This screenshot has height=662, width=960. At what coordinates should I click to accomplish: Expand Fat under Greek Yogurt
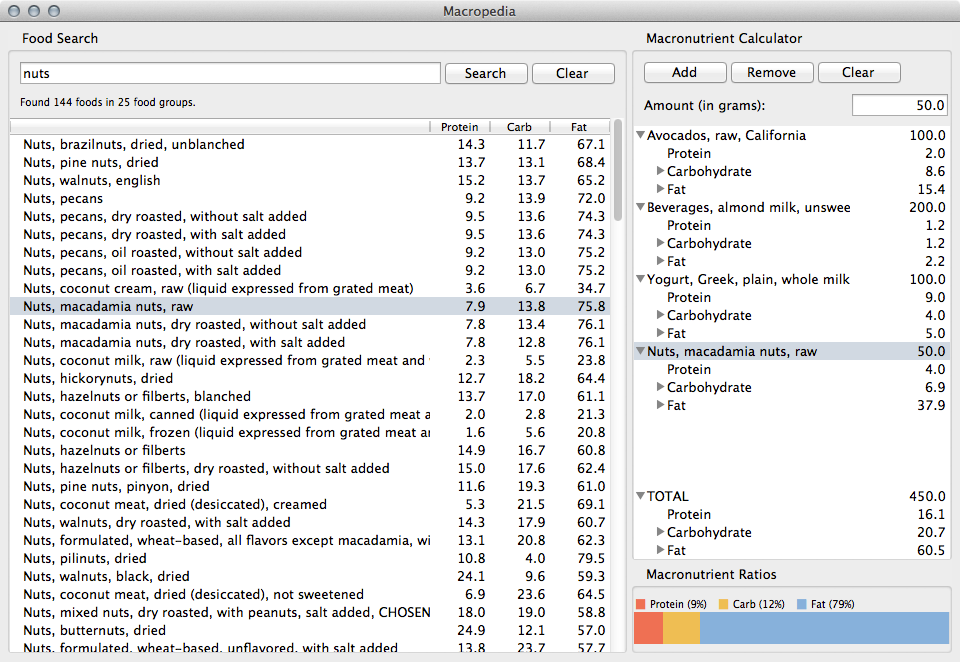pyautogui.click(x=660, y=333)
